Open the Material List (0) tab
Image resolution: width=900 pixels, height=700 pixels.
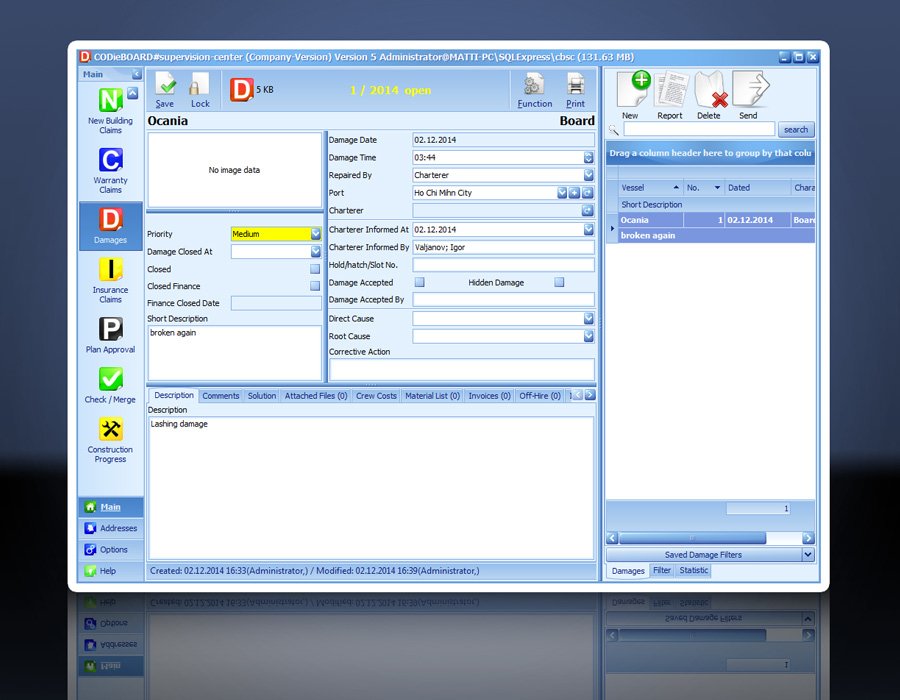[432, 396]
